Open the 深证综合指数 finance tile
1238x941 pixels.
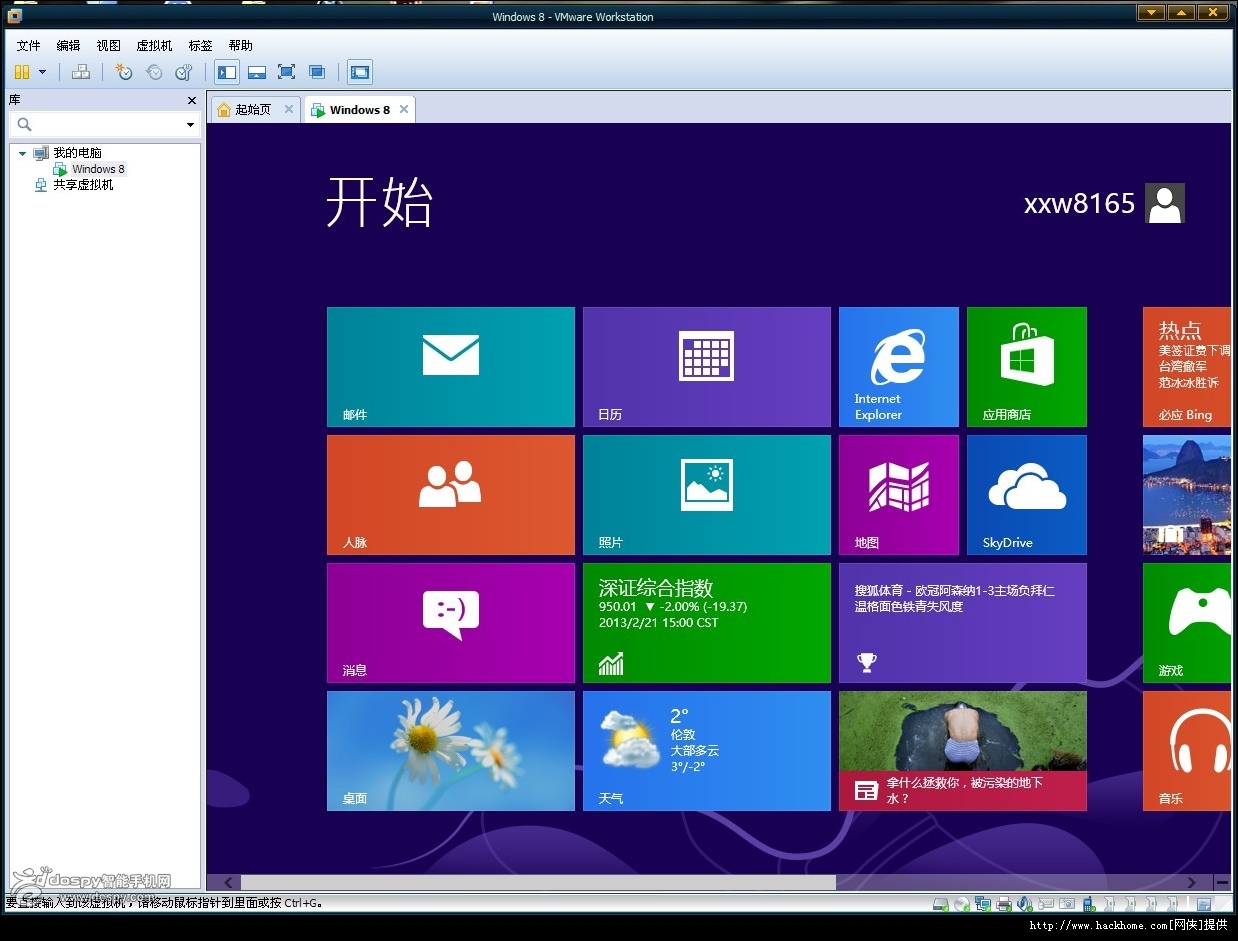(x=707, y=623)
